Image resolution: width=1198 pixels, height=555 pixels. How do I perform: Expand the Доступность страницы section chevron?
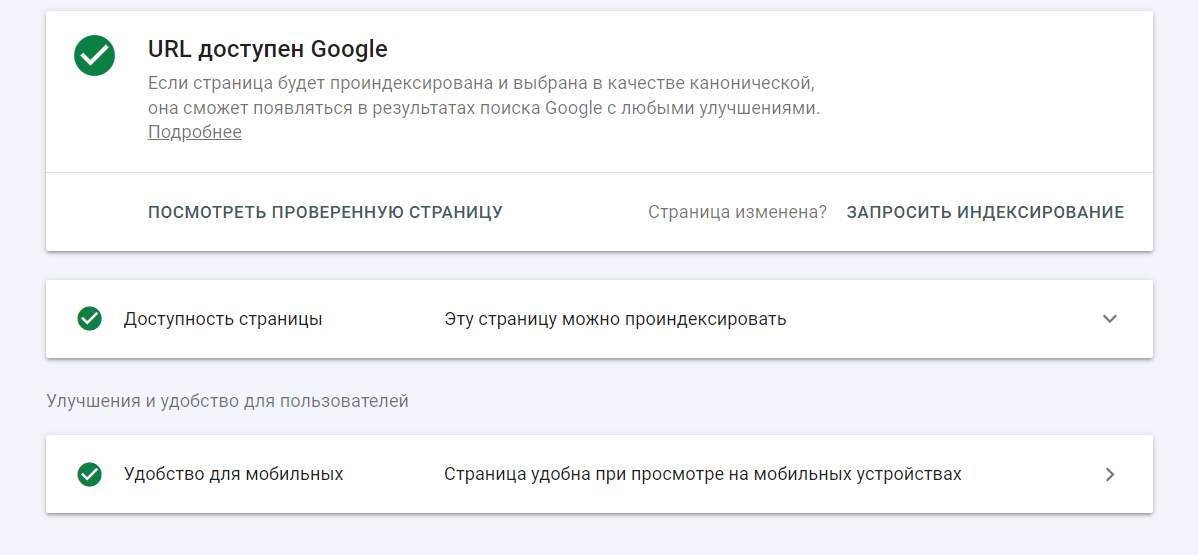pos(1109,319)
